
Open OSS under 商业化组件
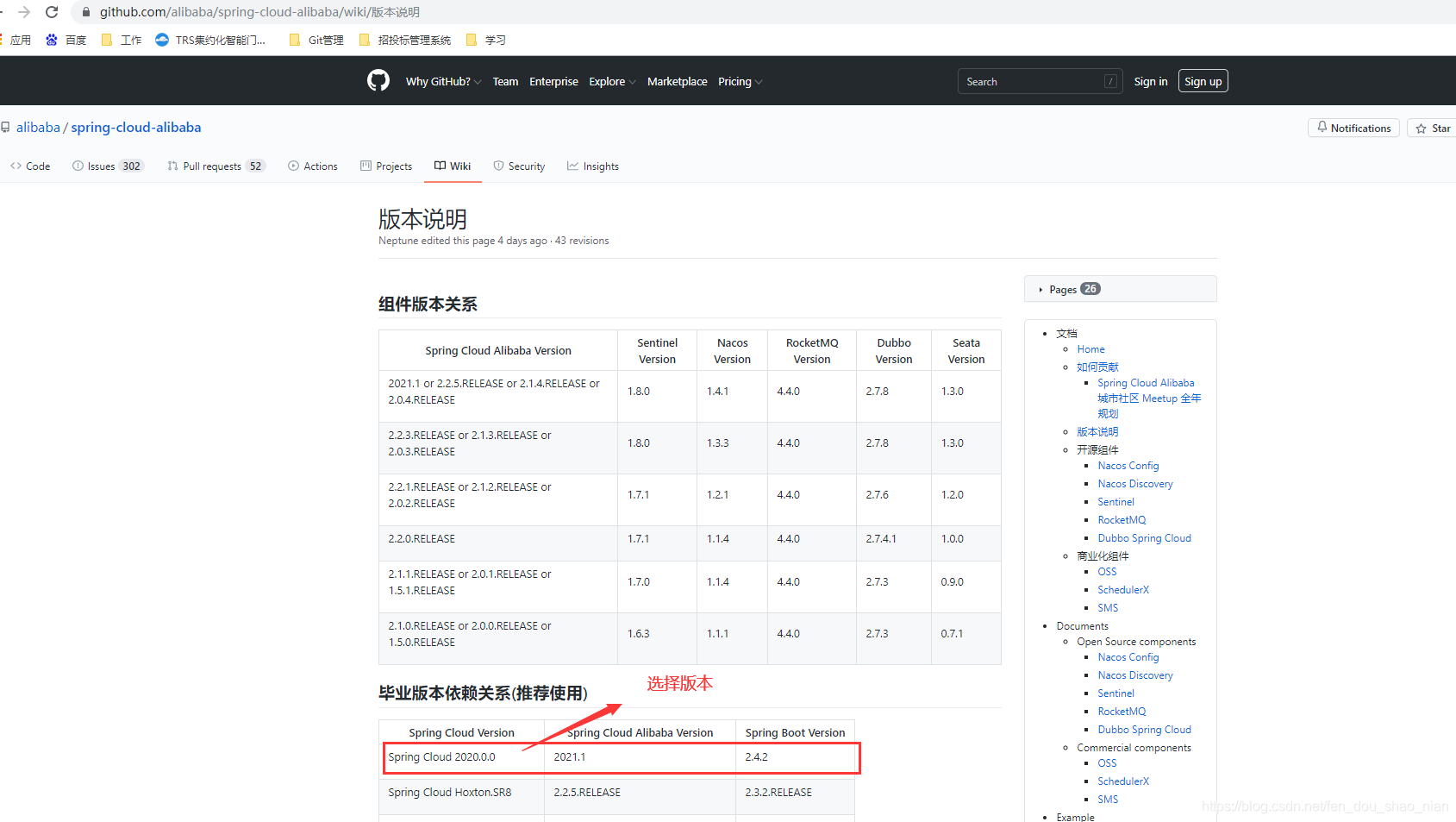[x=1107, y=572]
